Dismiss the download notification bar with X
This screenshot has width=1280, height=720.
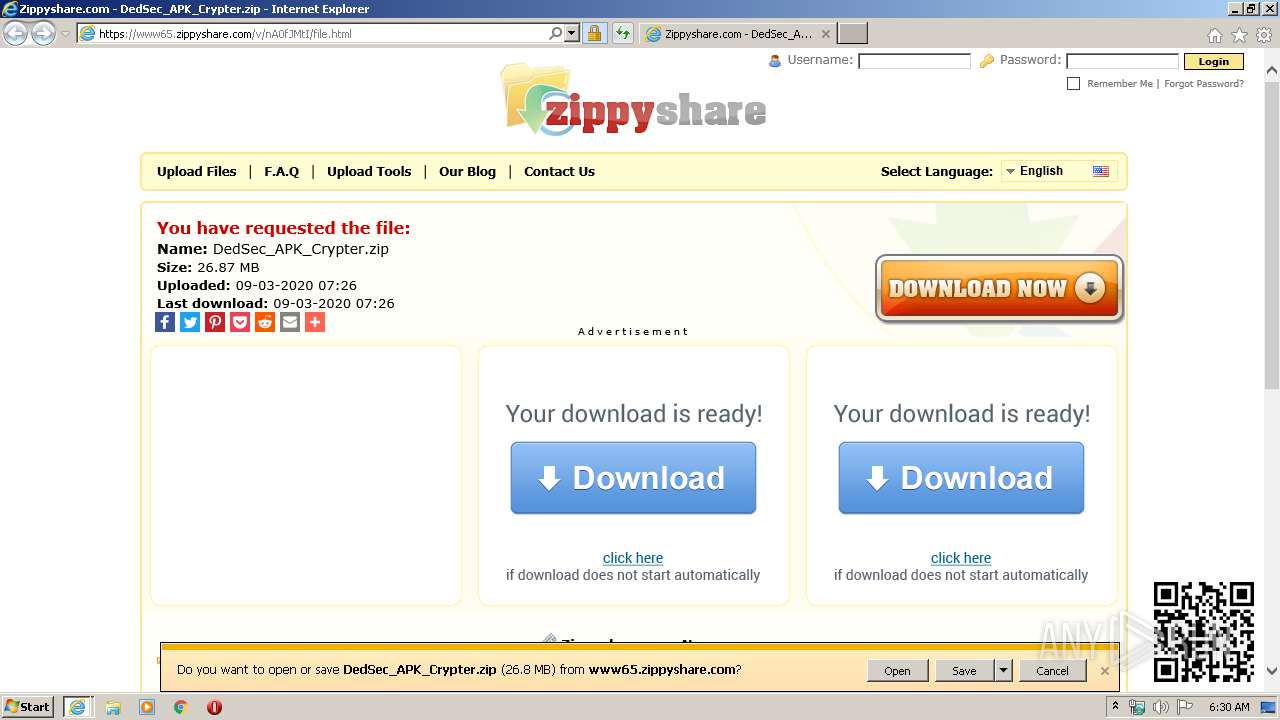tap(1105, 670)
